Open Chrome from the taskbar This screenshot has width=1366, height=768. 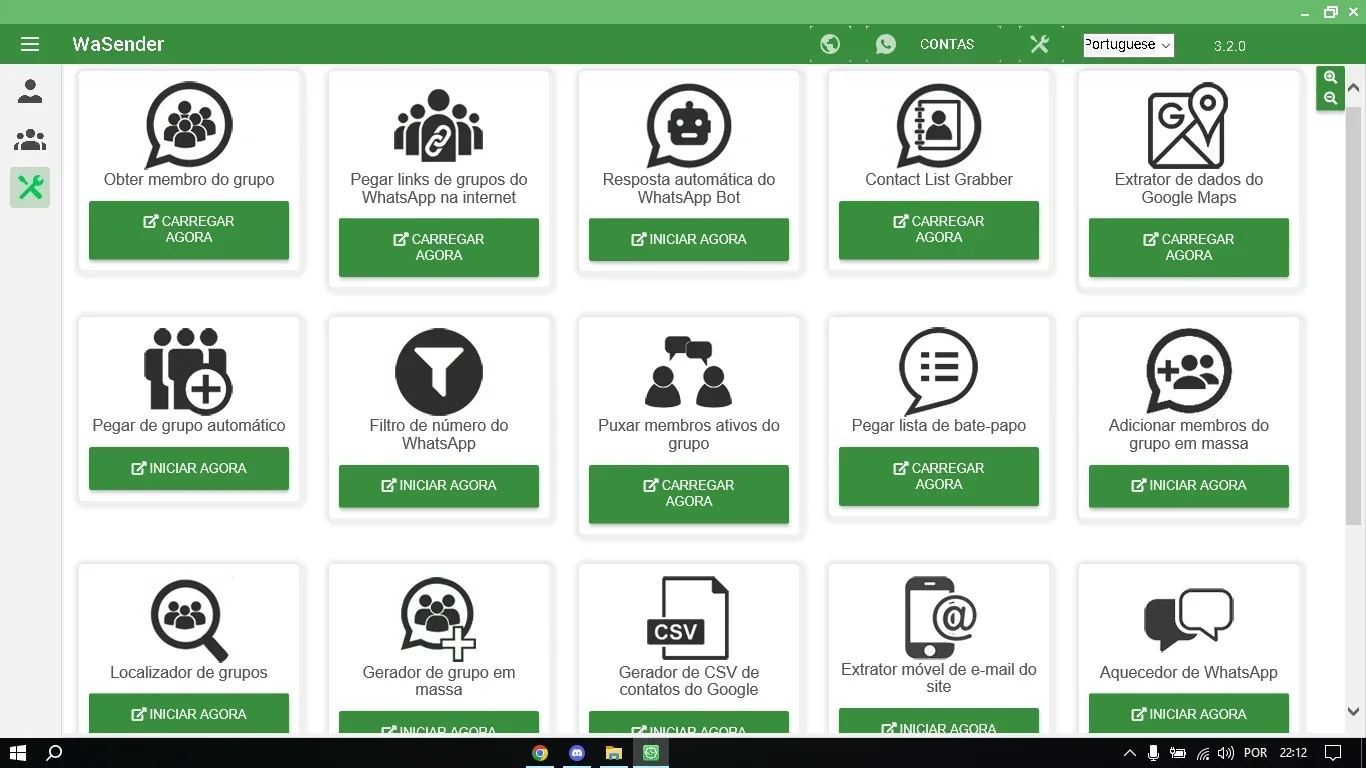(540, 753)
